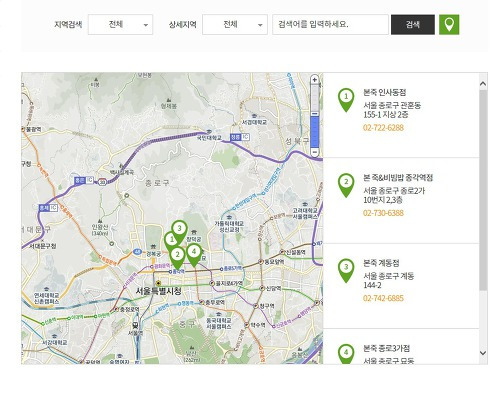Screen dimensions: 500x393
Task: Click 가톨릭대학교 성신교정 label on map
Action: 229,226
